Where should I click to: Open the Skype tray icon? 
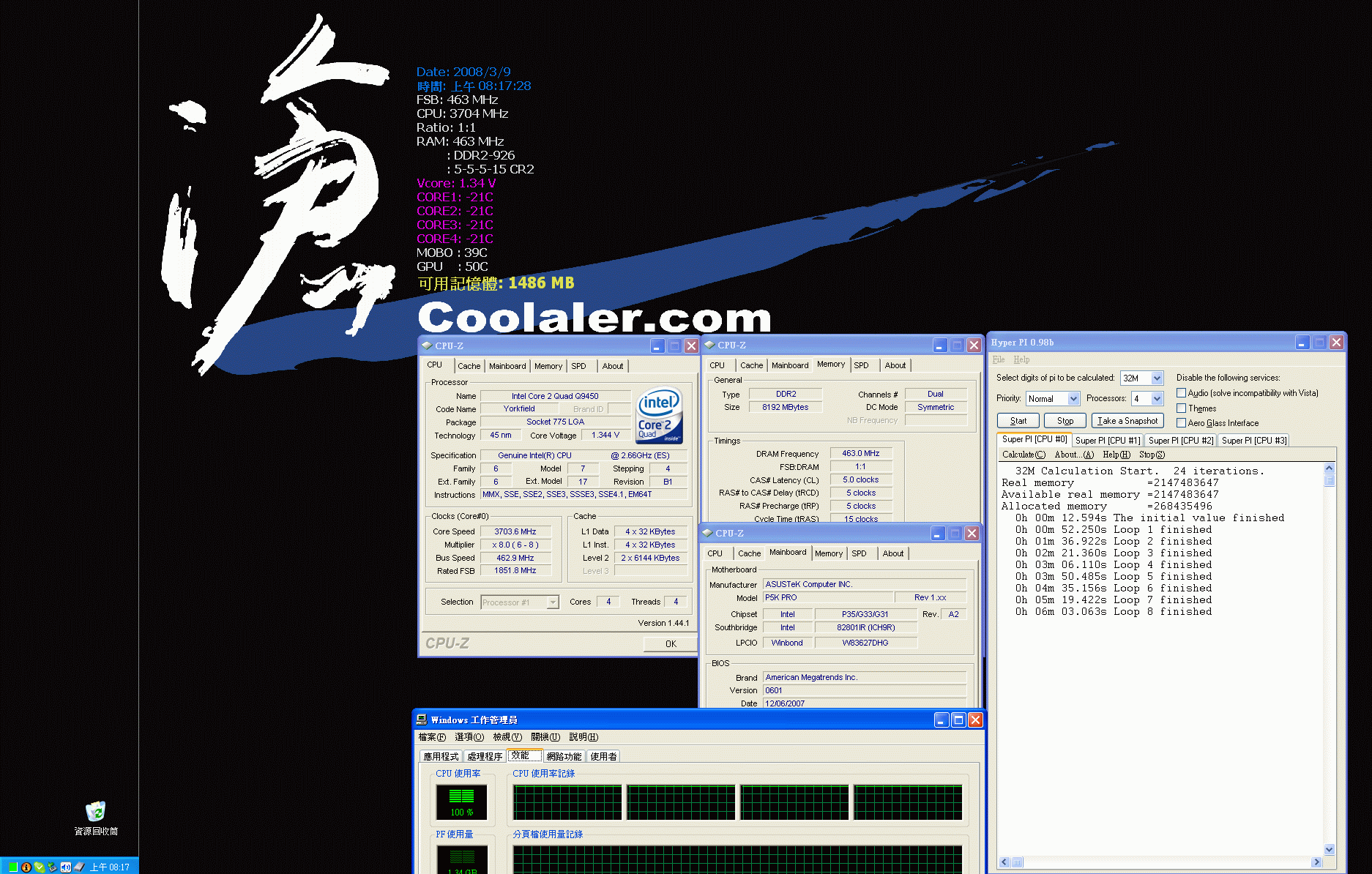pyautogui.click(x=40, y=867)
